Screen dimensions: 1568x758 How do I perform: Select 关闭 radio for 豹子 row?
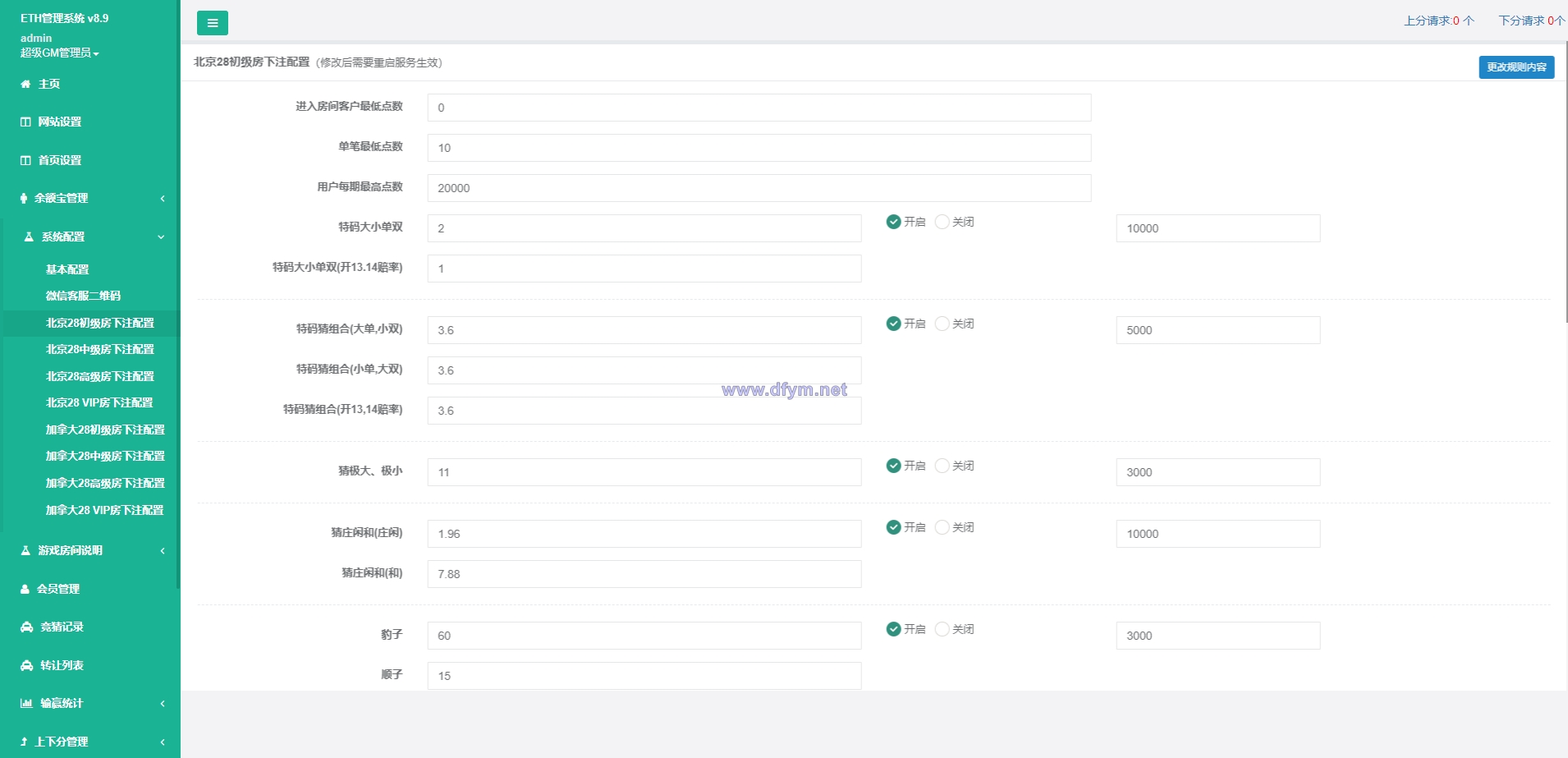tap(942, 629)
